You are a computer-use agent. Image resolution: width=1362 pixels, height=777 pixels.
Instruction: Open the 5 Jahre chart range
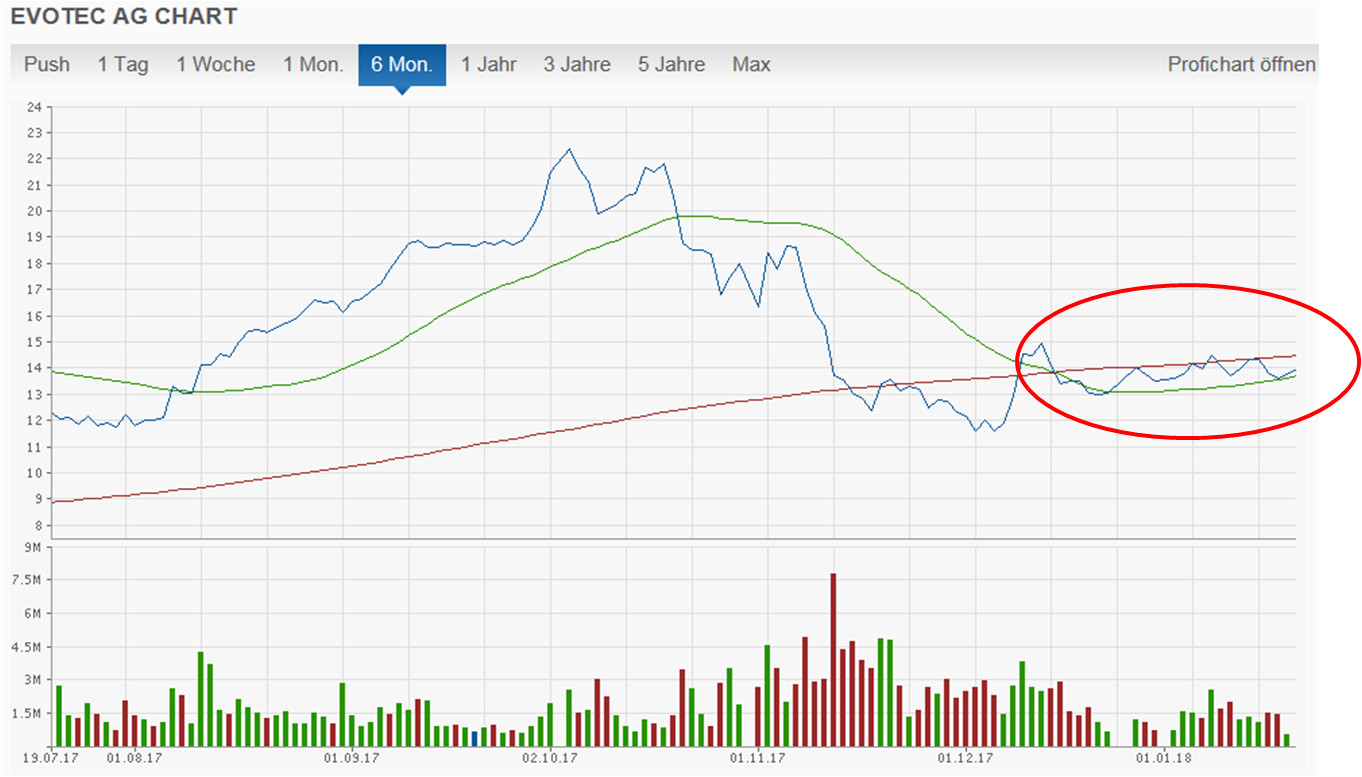[672, 65]
